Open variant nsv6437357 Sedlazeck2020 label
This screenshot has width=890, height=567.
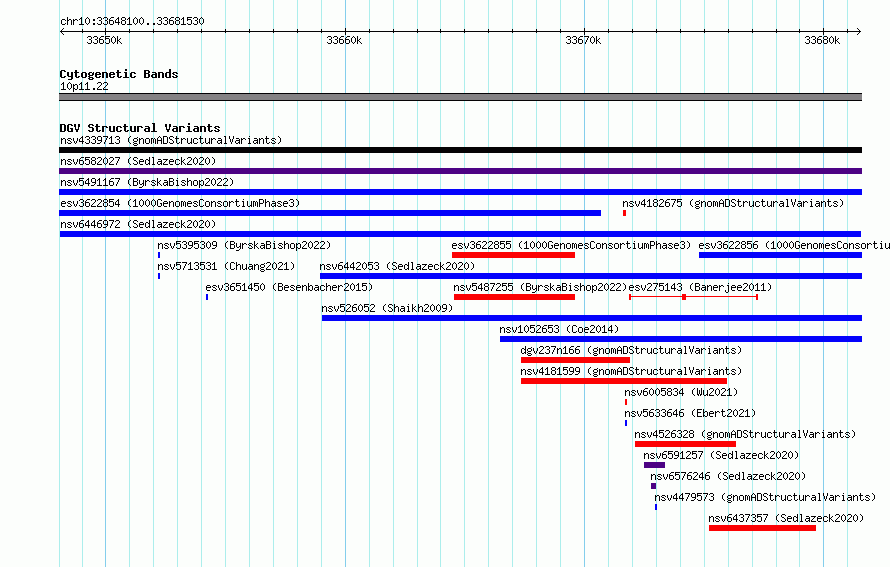(786, 518)
